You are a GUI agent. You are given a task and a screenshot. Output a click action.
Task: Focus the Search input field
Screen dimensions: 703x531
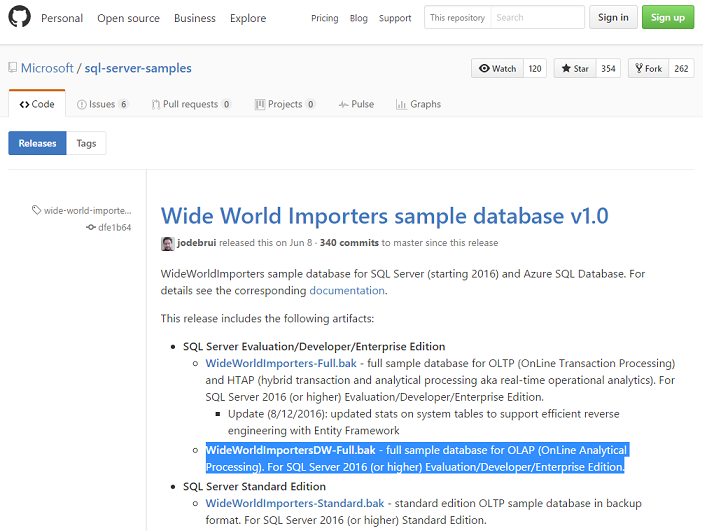[x=538, y=17]
